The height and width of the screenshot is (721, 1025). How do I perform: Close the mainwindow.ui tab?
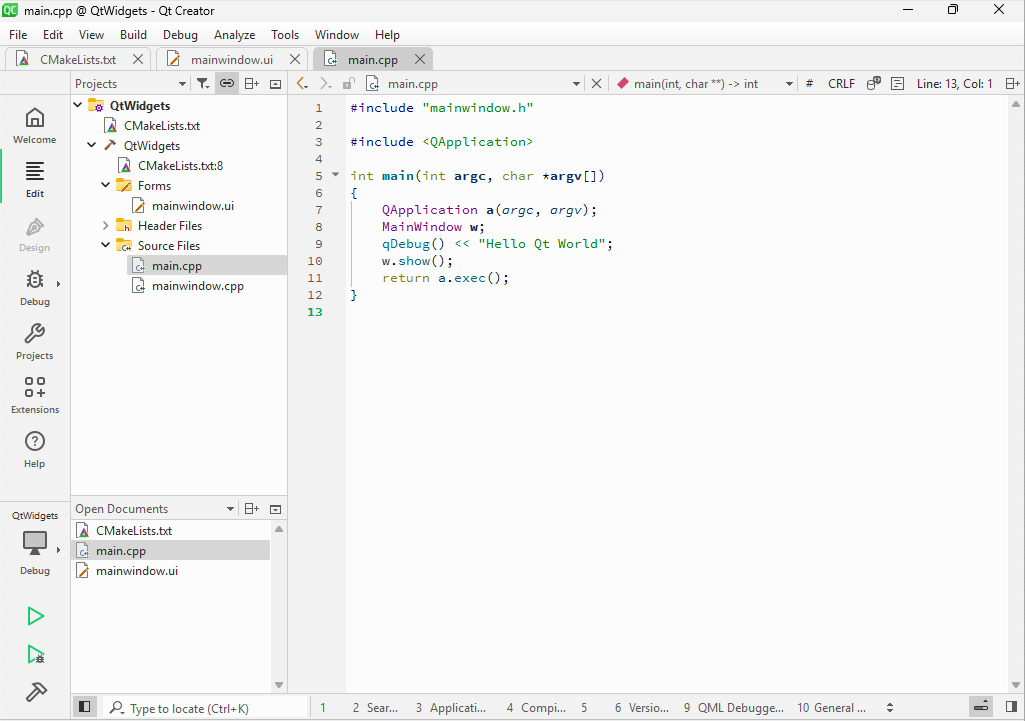(x=295, y=59)
